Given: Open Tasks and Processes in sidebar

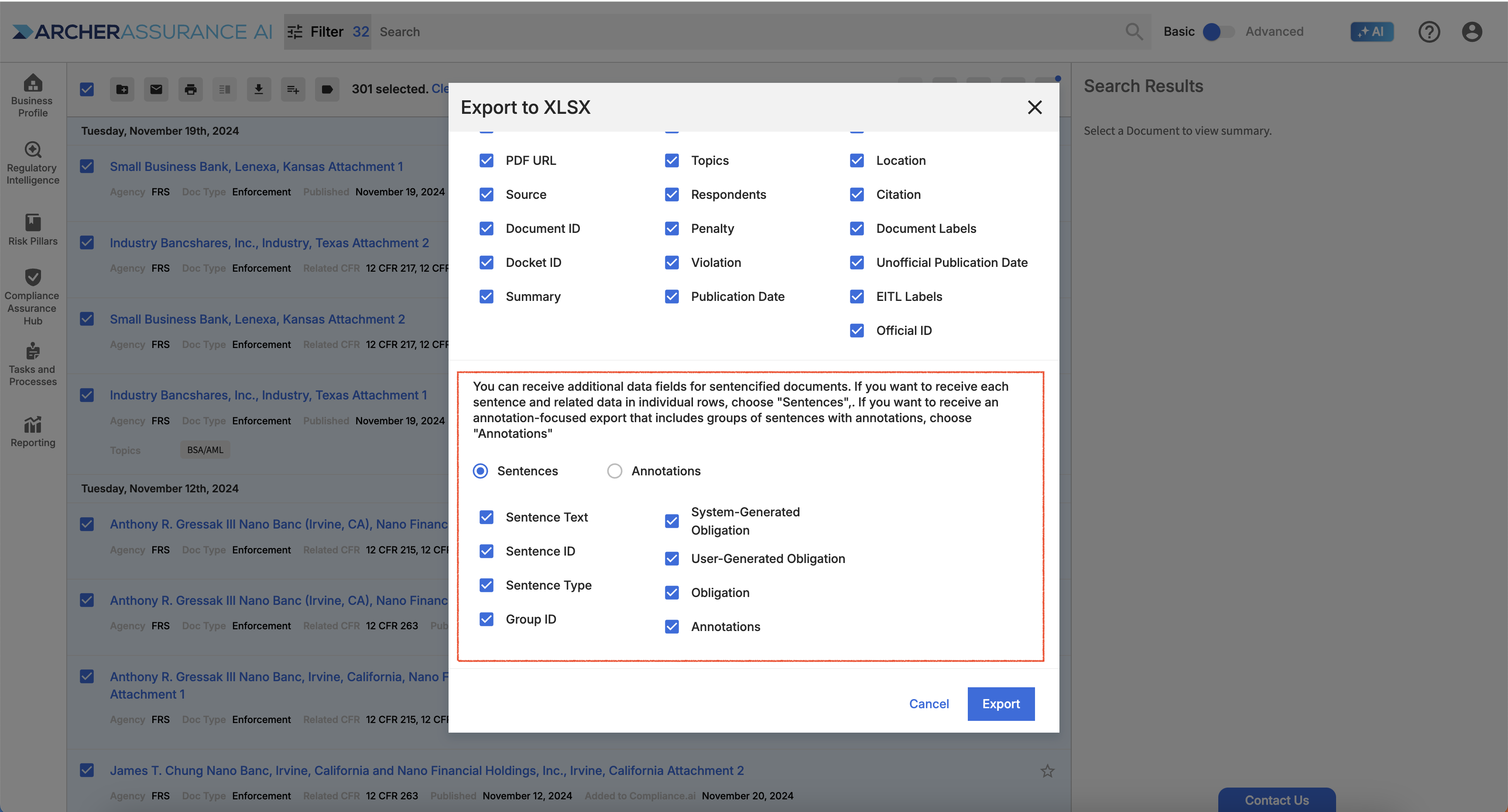Looking at the screenshot, I should pos(33,364).
